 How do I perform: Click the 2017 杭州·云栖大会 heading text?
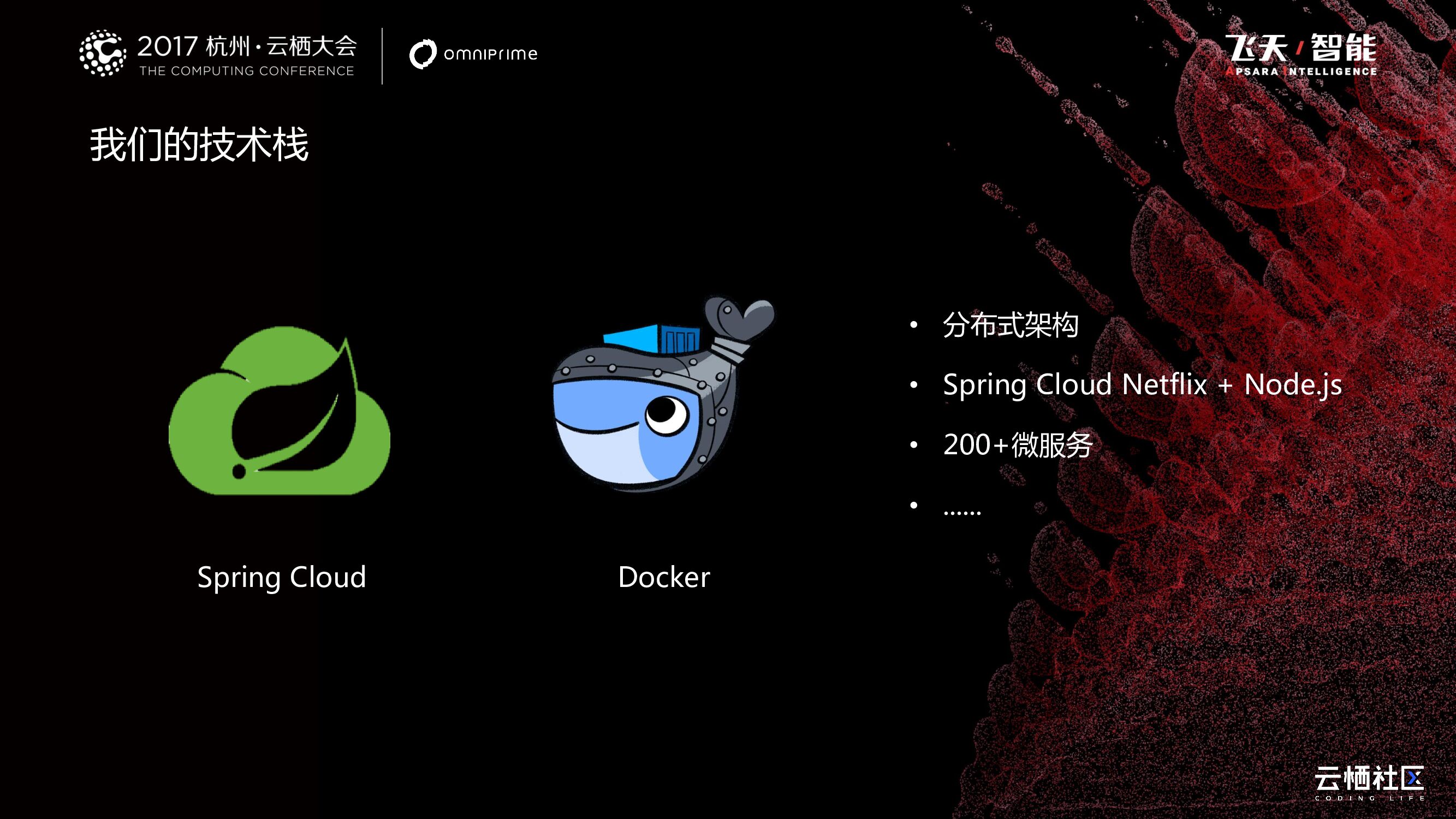247,46
